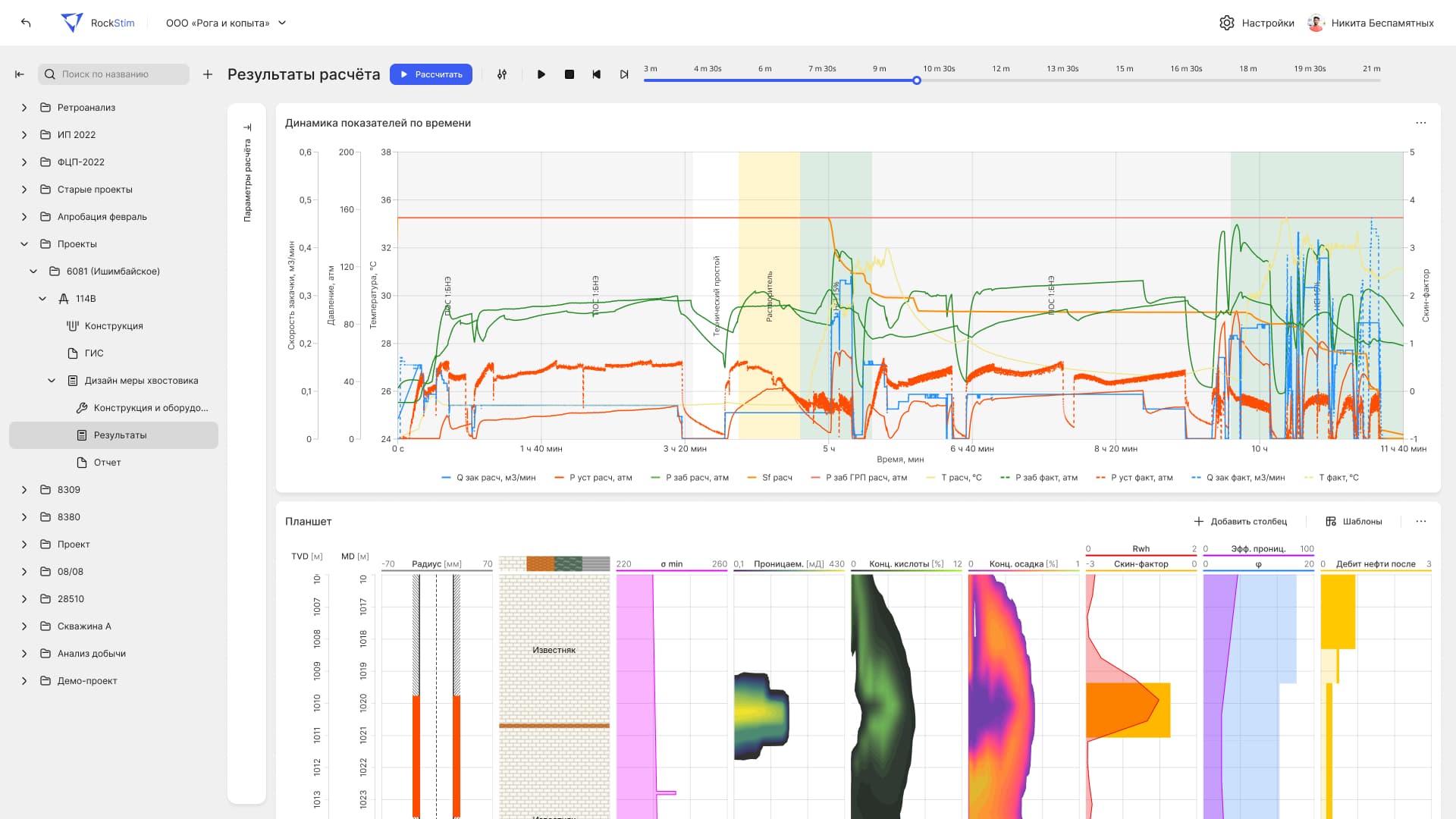Skip to the previous step
This screenshot has height=819, width=1456.
(597, 74)
